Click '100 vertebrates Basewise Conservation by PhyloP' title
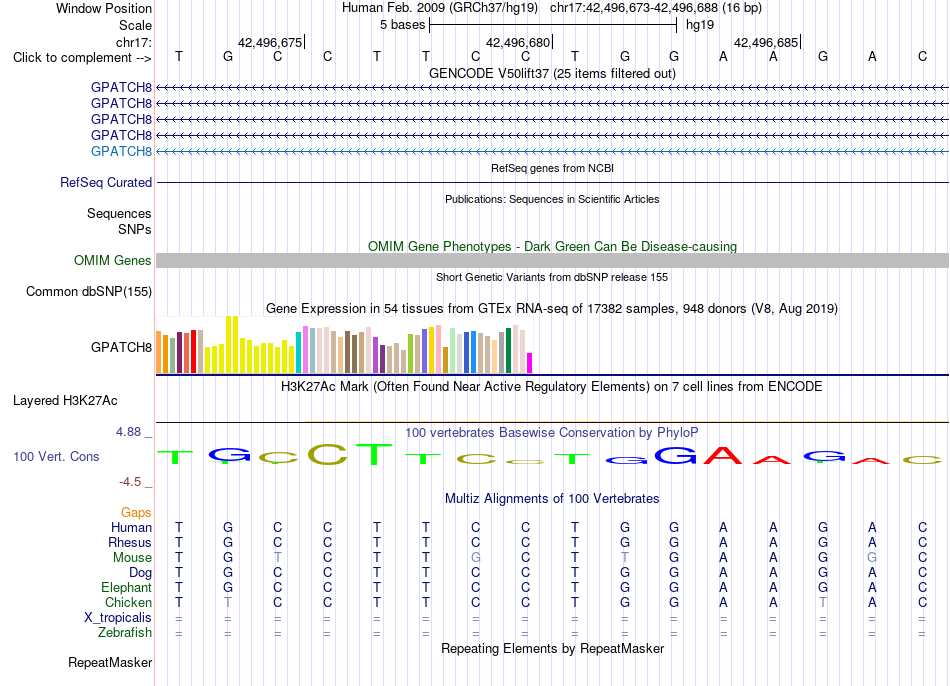Image resolution: width=950 pixels, height=686 pixels. point(552,433)
